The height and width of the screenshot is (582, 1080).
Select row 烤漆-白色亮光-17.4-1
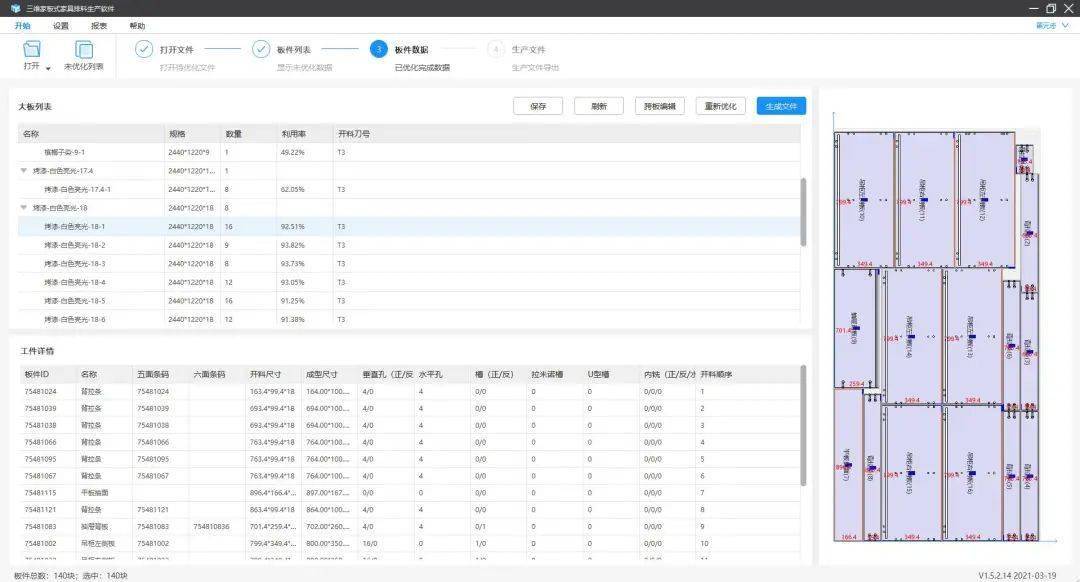pos(409,189)
